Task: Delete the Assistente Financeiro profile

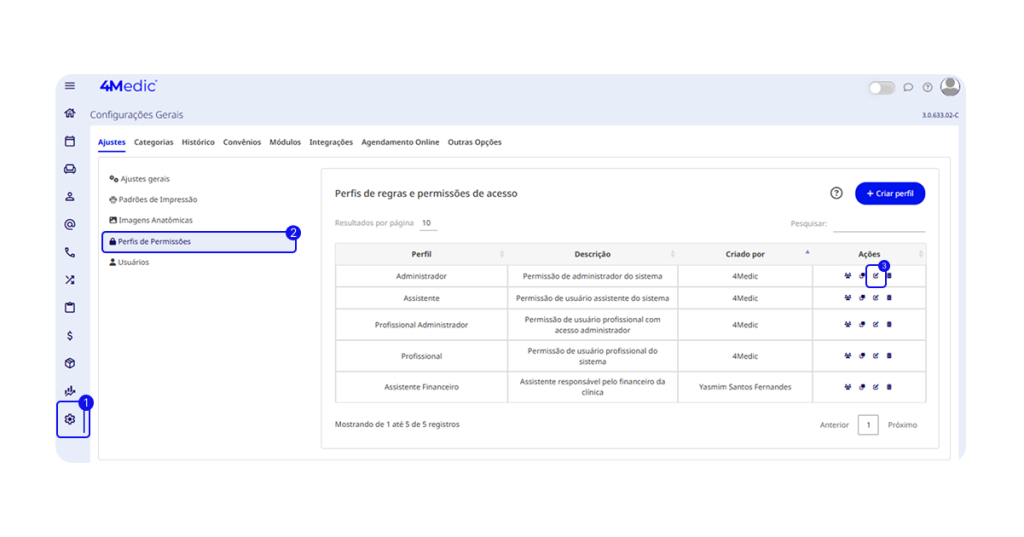Action: [889, 387]
